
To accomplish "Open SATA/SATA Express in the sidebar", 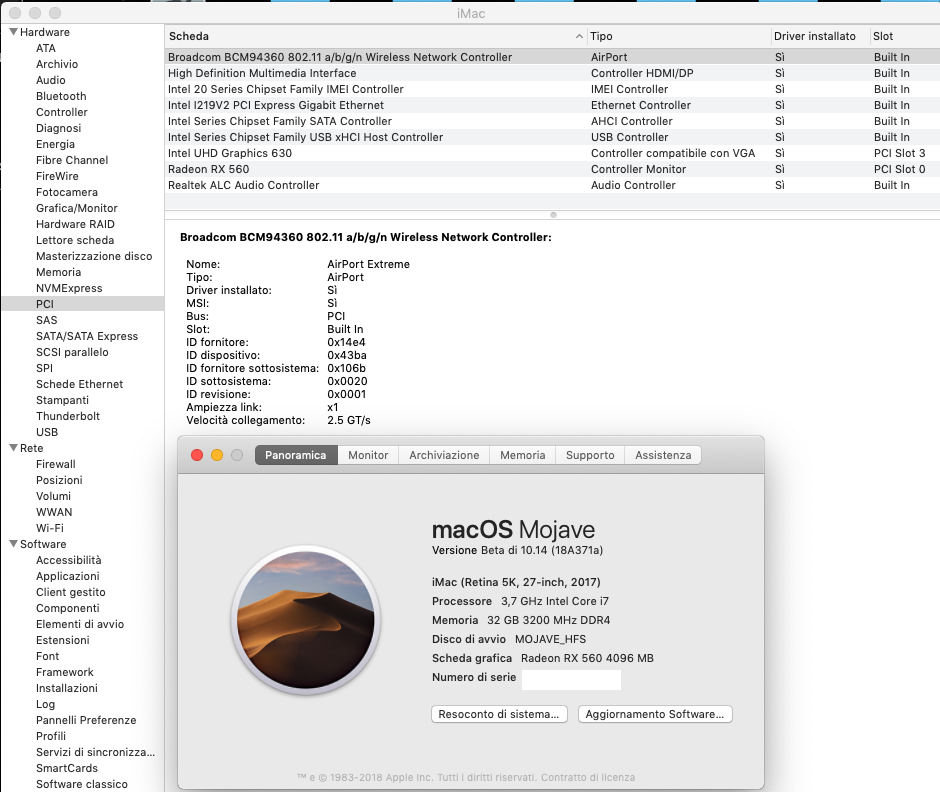I will click(x=87, y=336).
